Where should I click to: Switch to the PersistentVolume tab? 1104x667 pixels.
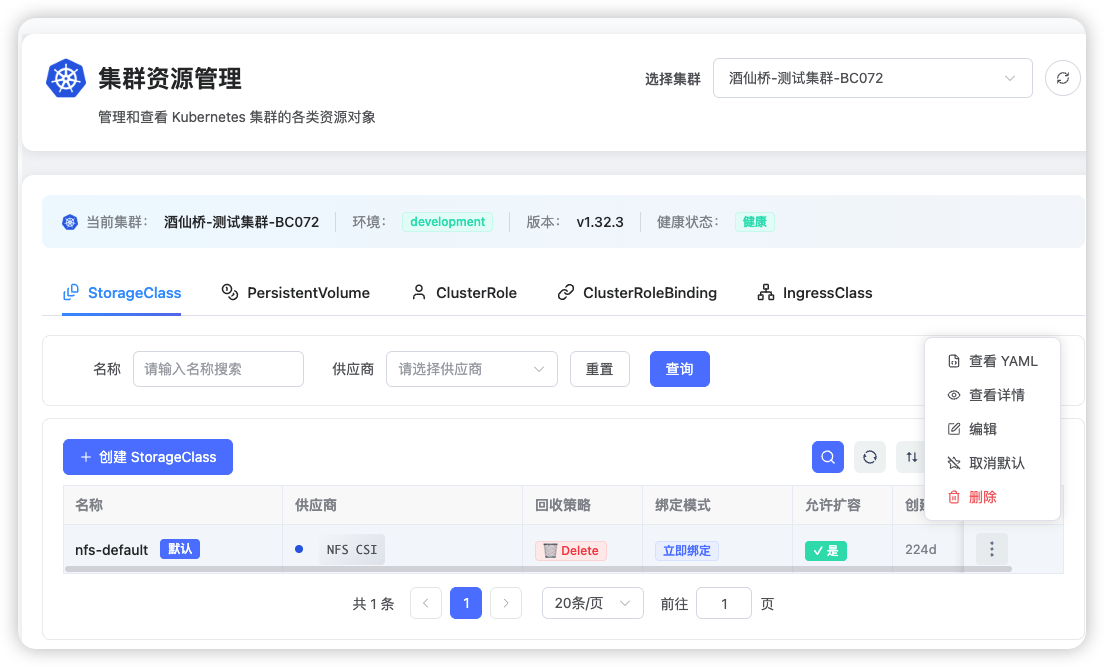296,293
